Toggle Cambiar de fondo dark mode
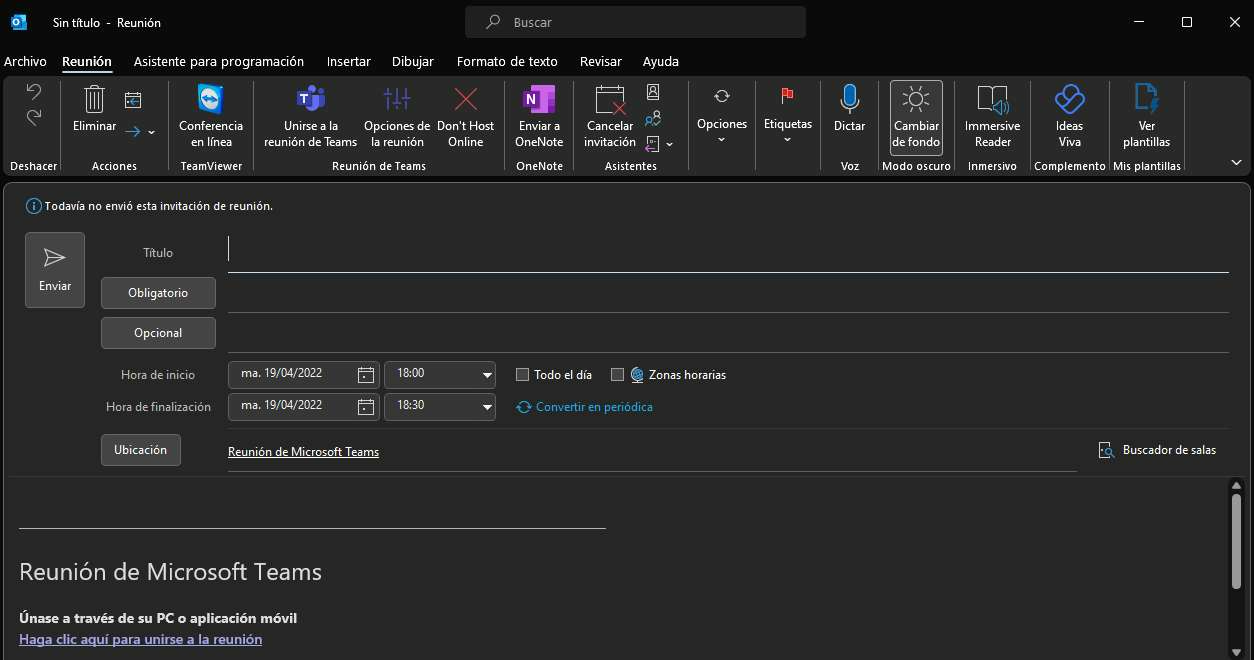 pyautogui.click(x=916, y=118)
